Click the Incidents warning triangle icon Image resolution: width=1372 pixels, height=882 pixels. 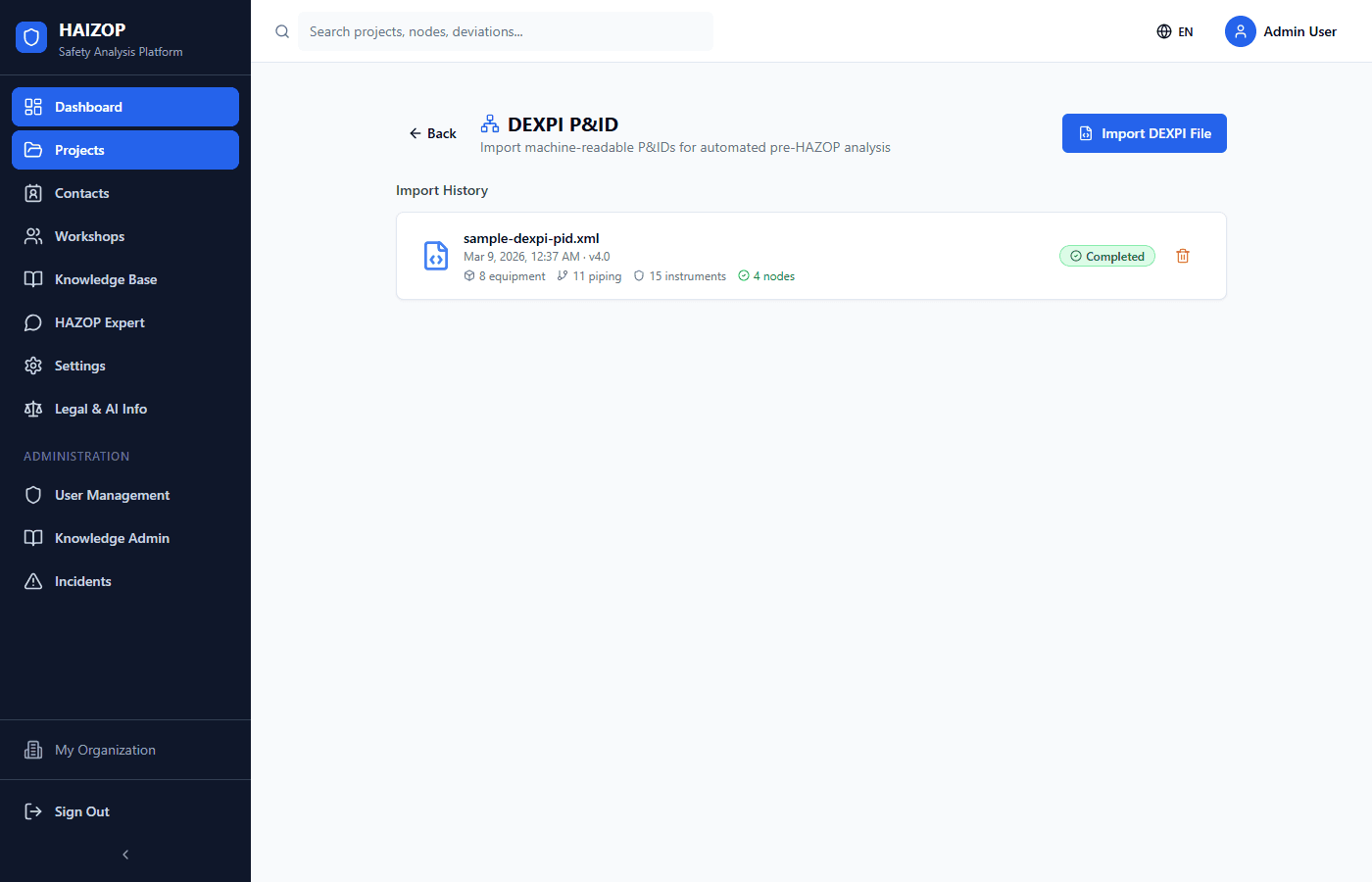click(x=33, y=581)
